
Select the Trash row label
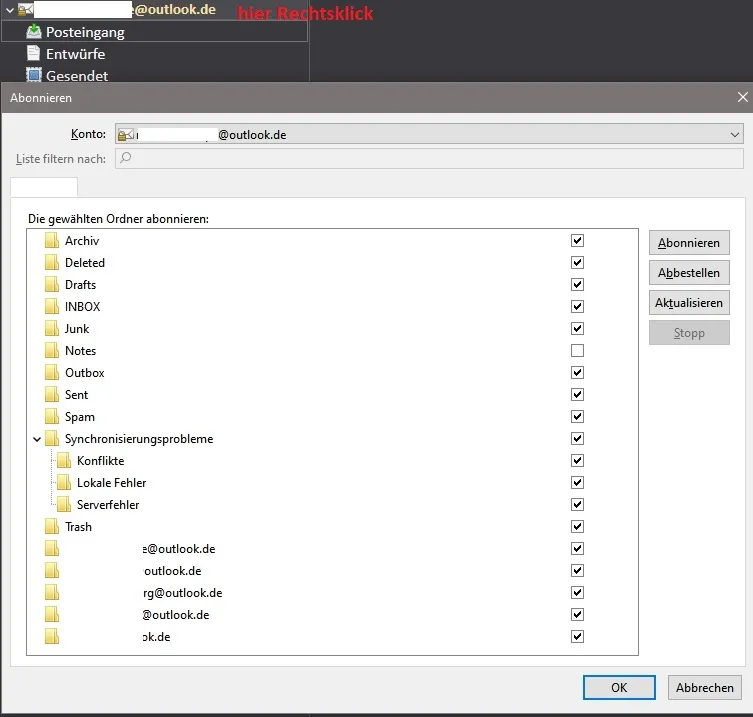coord(78,527)
